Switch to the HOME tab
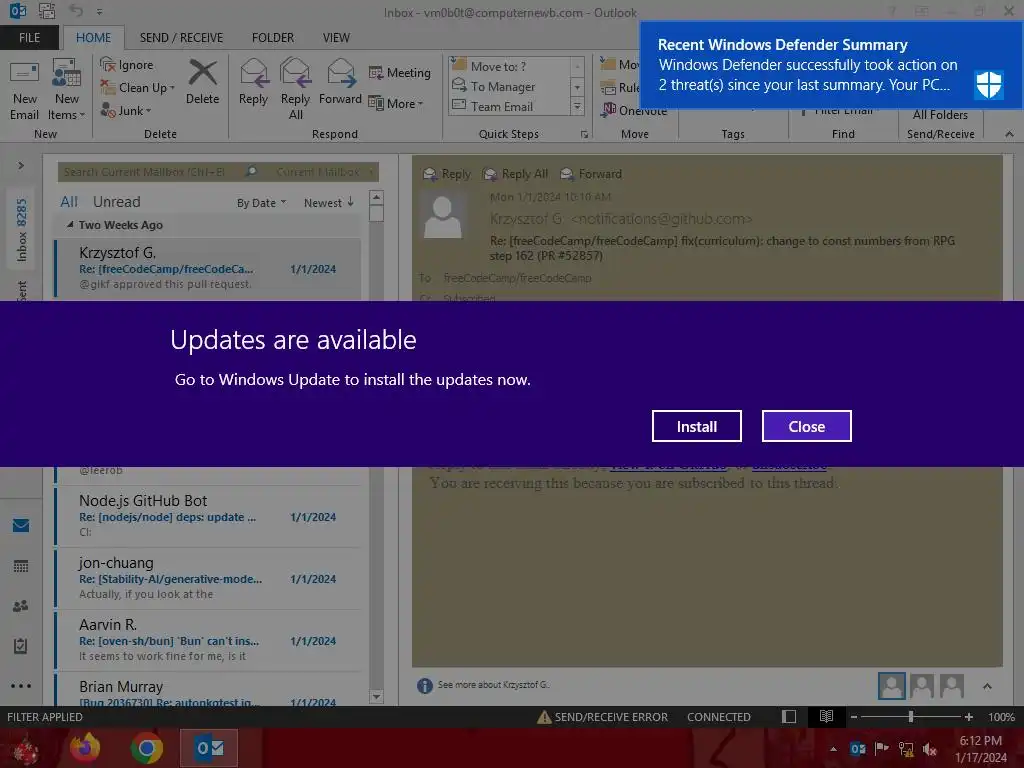 [x=93, y=37]
